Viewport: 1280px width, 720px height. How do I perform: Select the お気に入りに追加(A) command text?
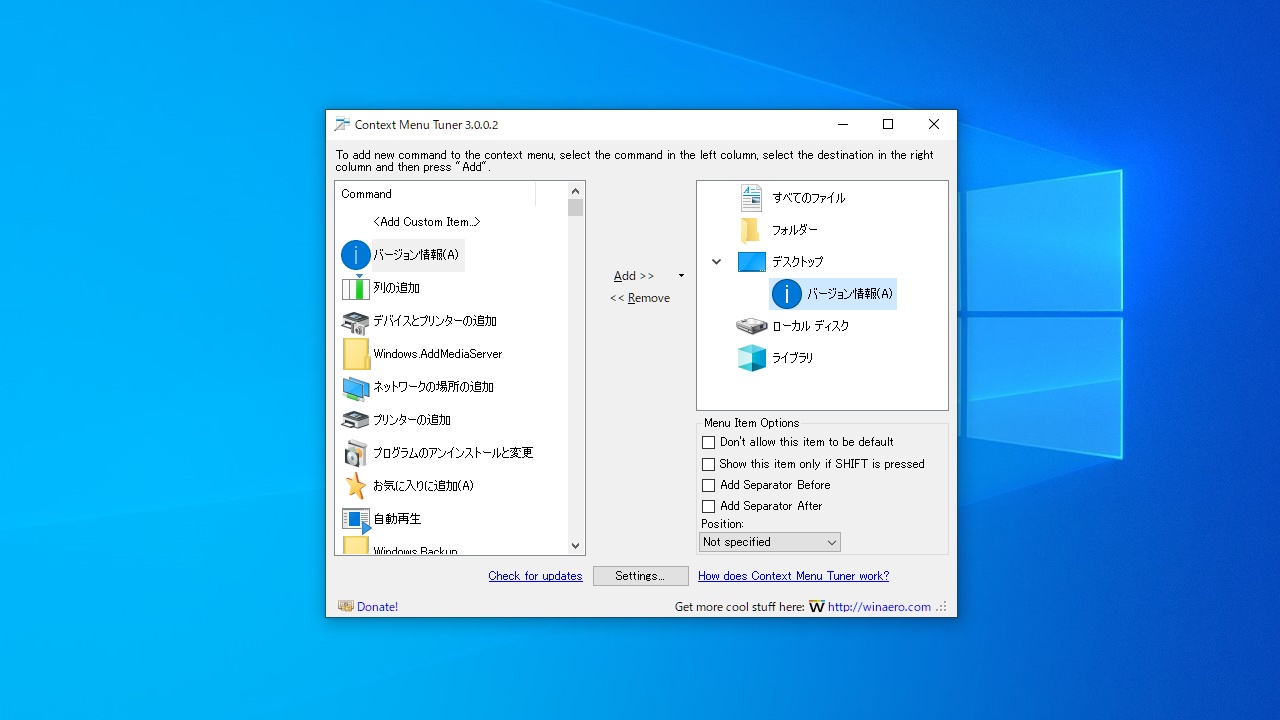pos(424,486)
